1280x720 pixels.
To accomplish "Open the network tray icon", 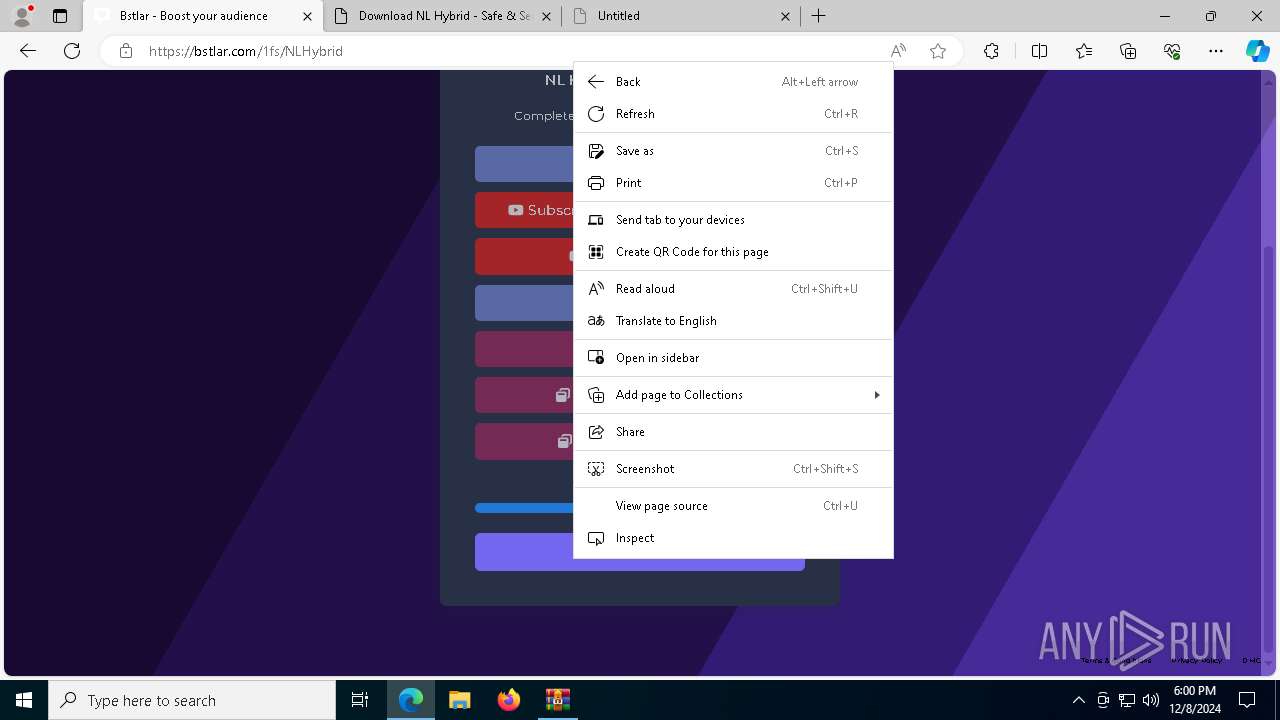I will [x=1126, y=700].
